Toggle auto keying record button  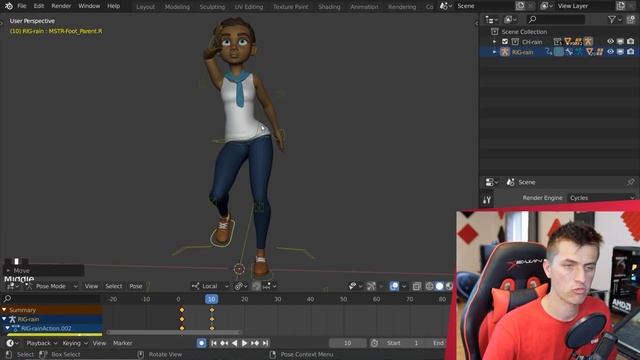tap(201, 343)
